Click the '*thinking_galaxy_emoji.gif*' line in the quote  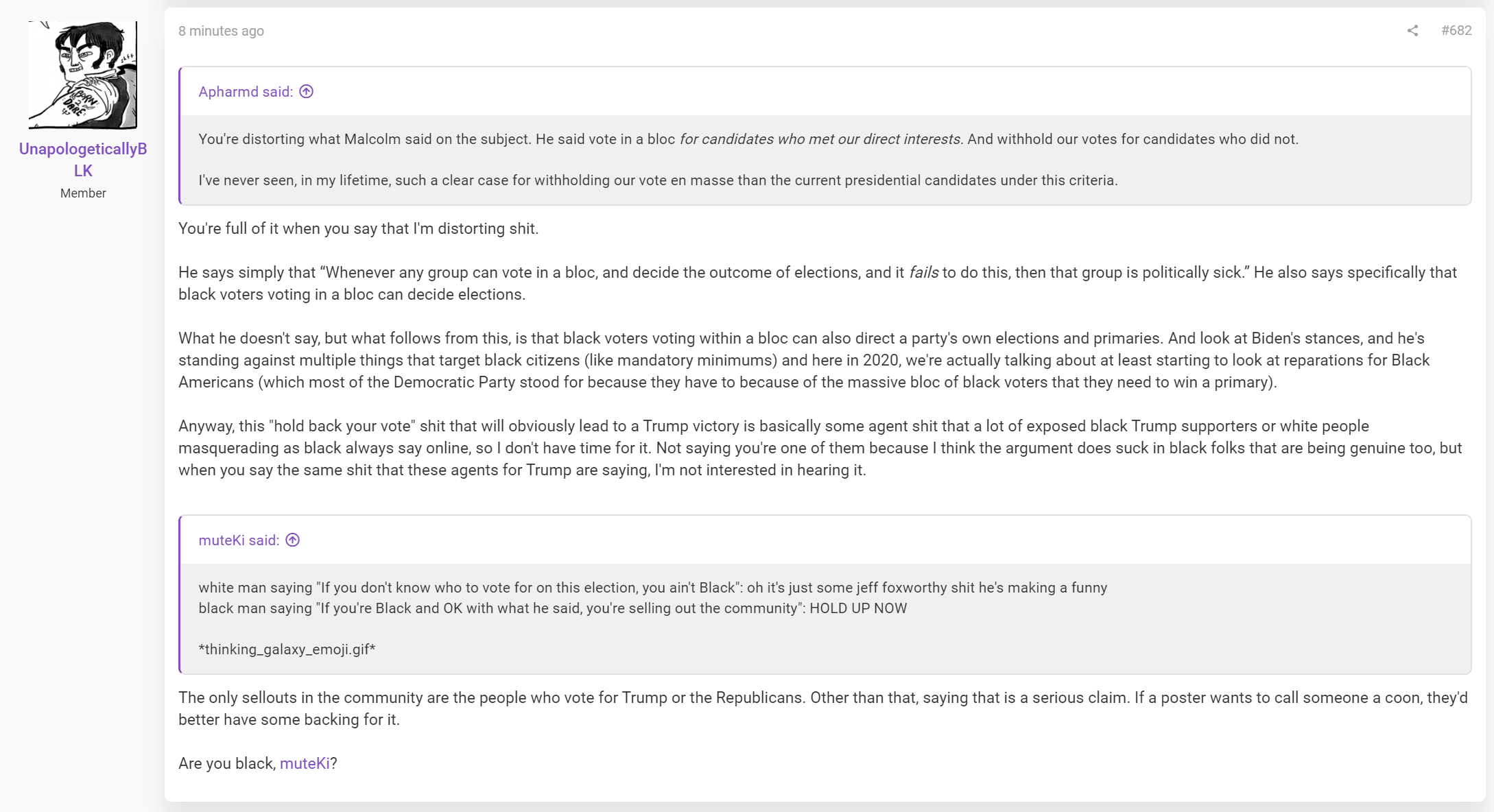coord(287,649)
